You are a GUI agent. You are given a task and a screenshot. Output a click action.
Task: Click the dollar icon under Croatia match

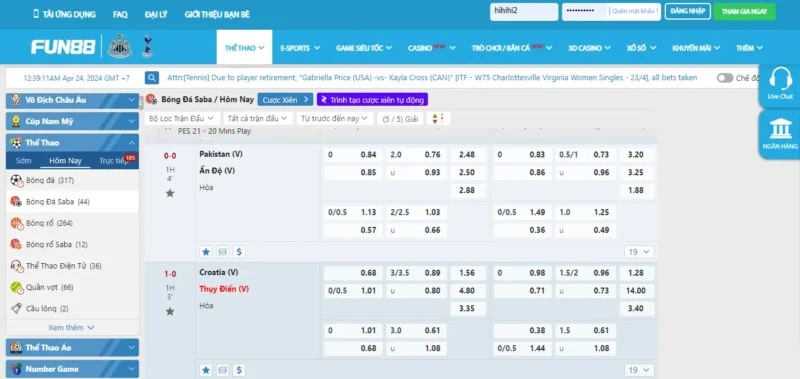point(239,370)
